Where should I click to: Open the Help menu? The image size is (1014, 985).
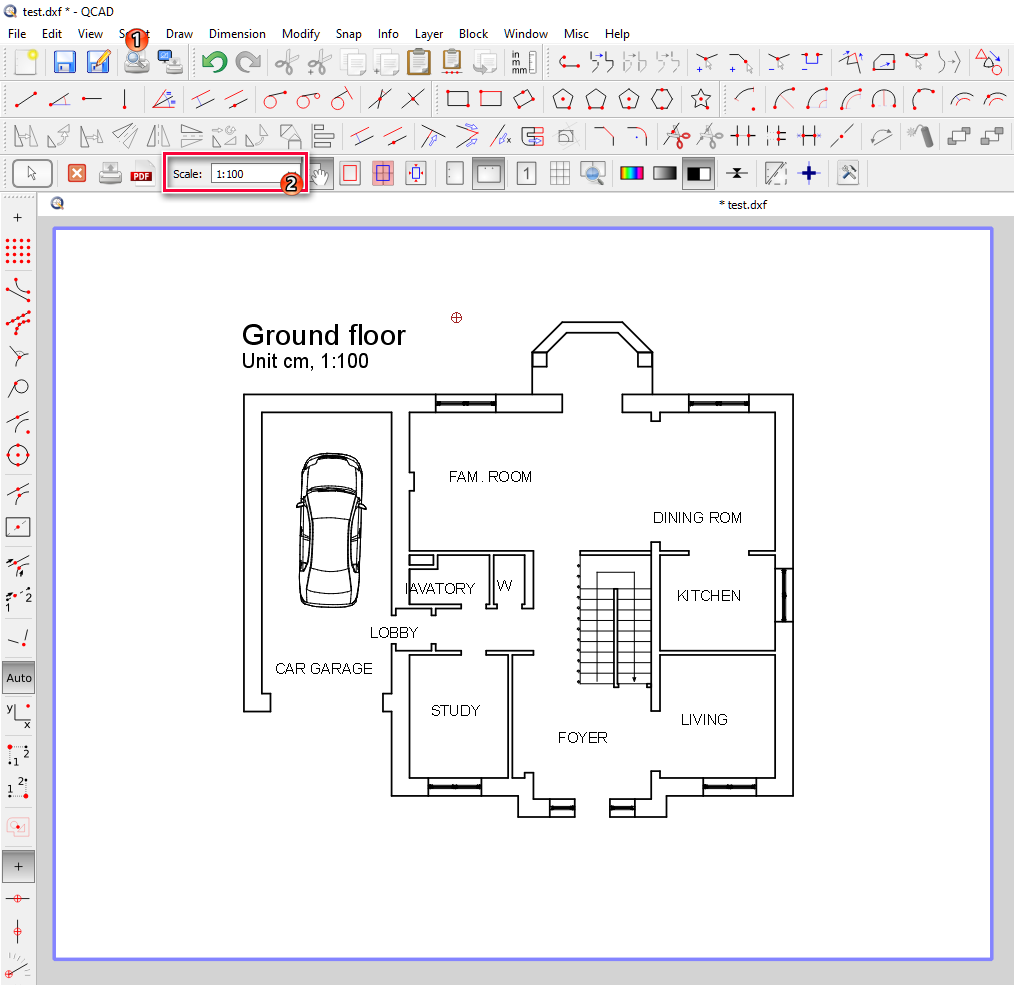click(617, 34)
